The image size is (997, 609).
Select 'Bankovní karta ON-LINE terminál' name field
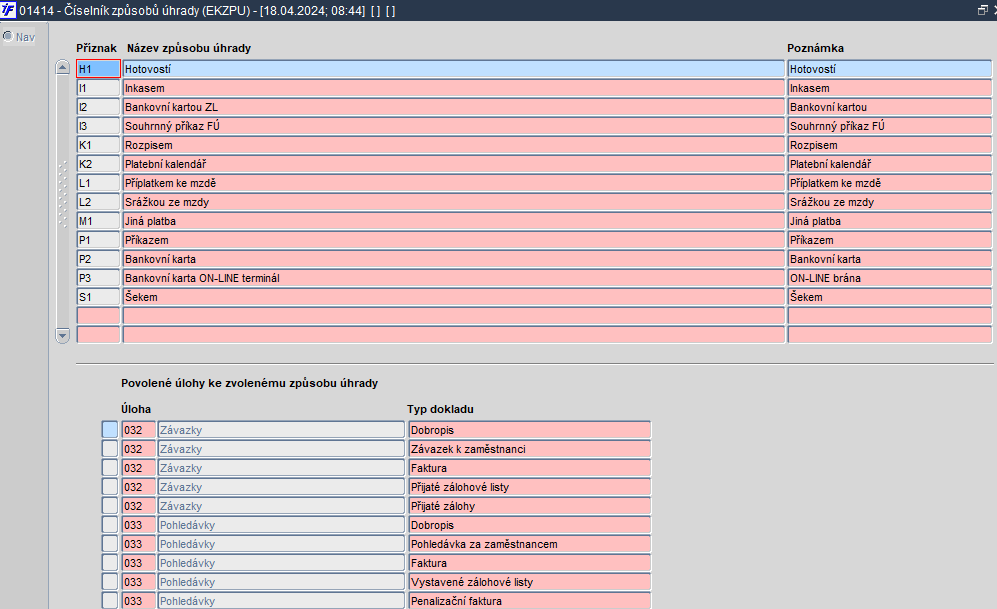(x=453, y=278)
